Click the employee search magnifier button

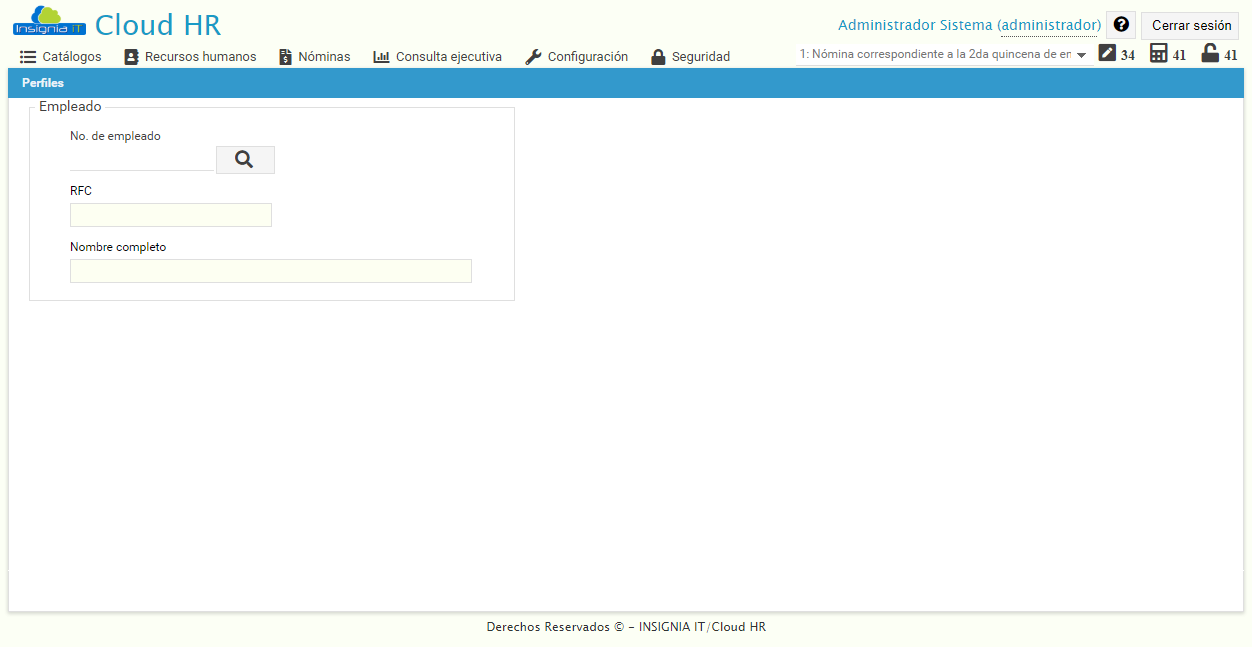point(244,159)
